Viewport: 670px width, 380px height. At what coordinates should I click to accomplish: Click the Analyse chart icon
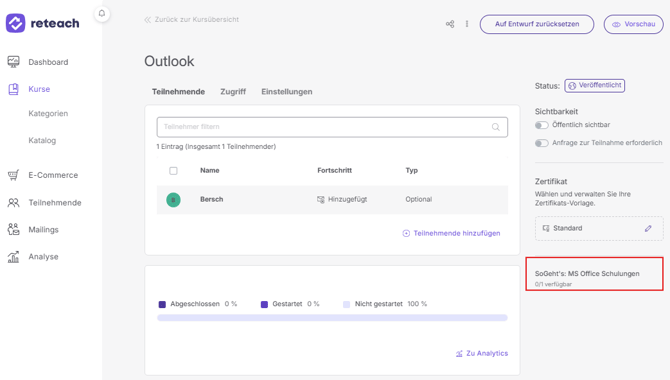pyautogui.click(x=13, y=256)
